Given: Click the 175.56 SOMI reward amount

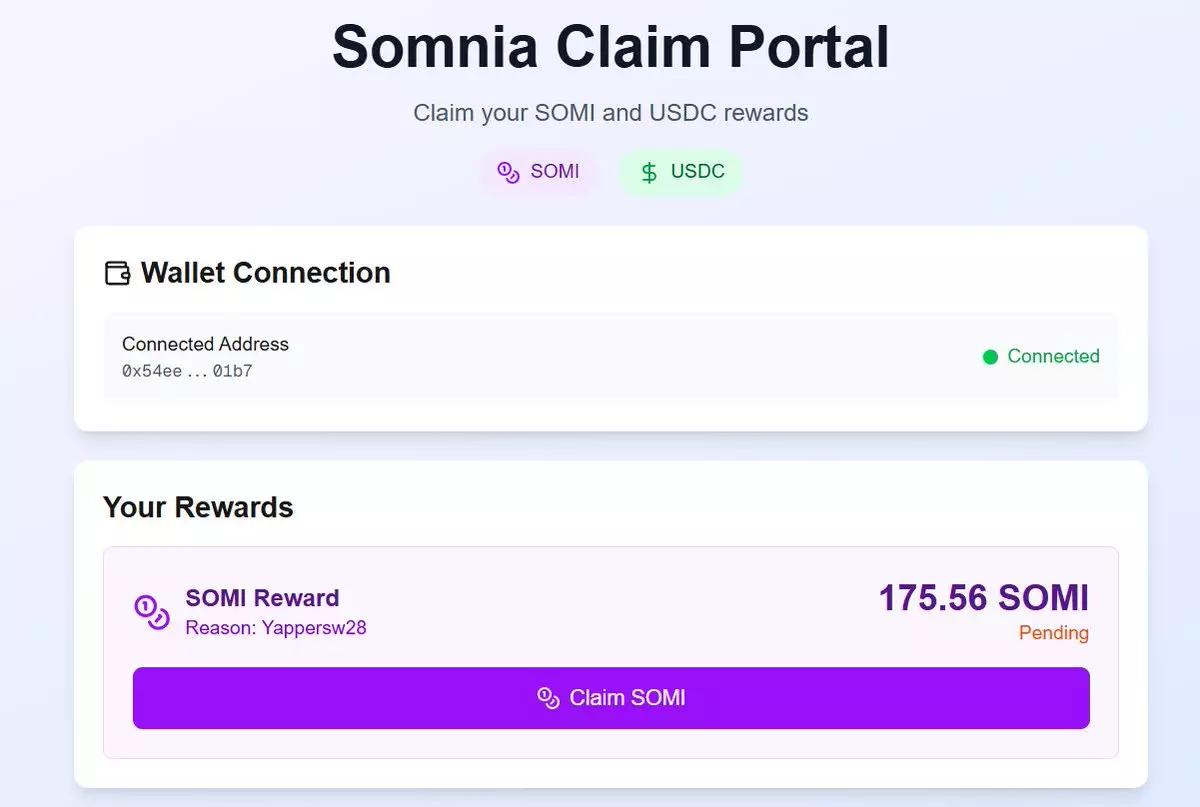Looking at the screenshot, I should (x=983, y=598).
